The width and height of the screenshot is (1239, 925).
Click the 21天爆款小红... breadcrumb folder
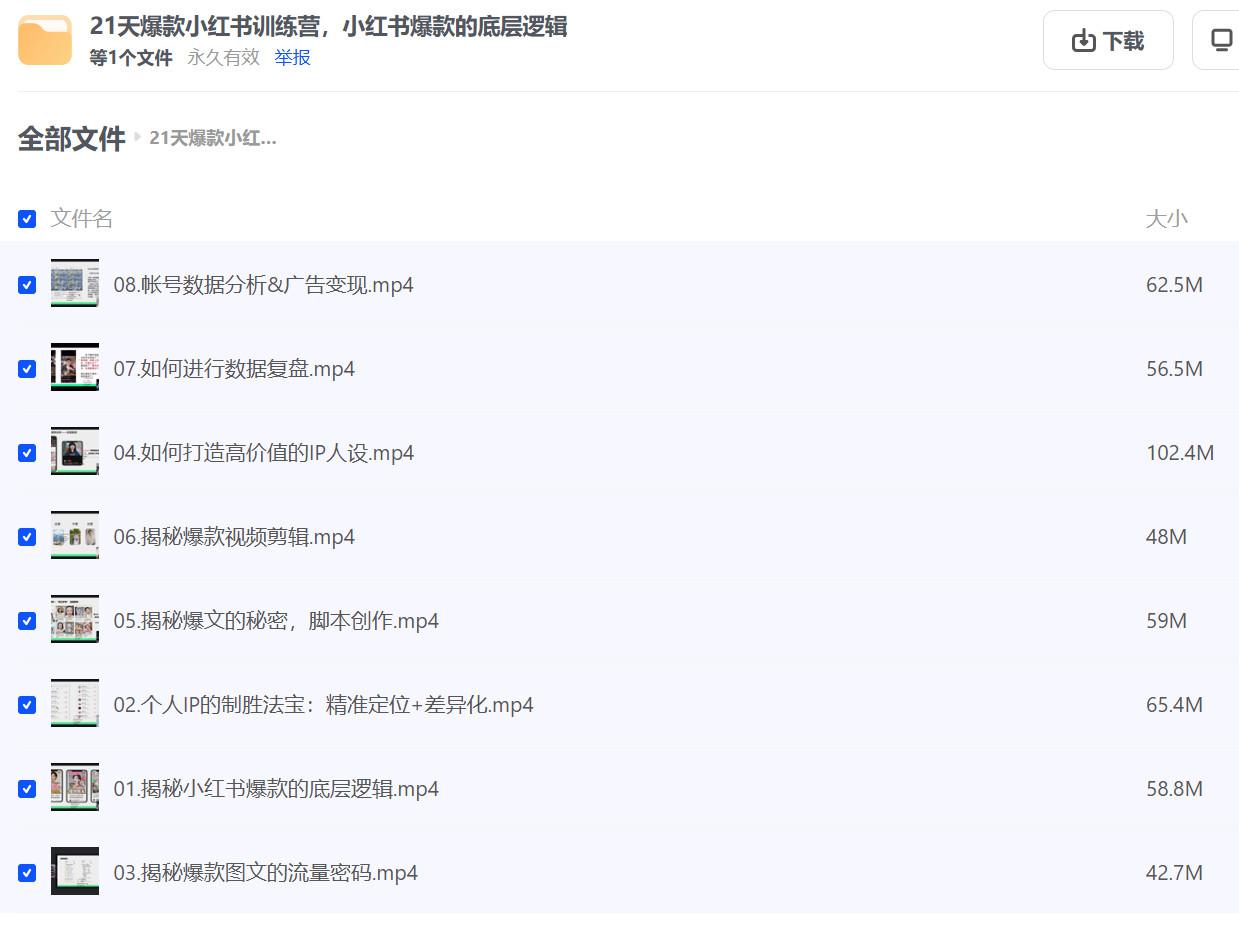[x=213, y=139]
